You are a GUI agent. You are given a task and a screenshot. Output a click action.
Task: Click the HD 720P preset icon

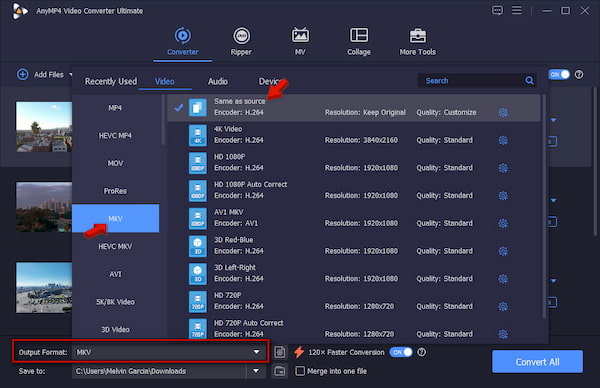coord(197,302)
